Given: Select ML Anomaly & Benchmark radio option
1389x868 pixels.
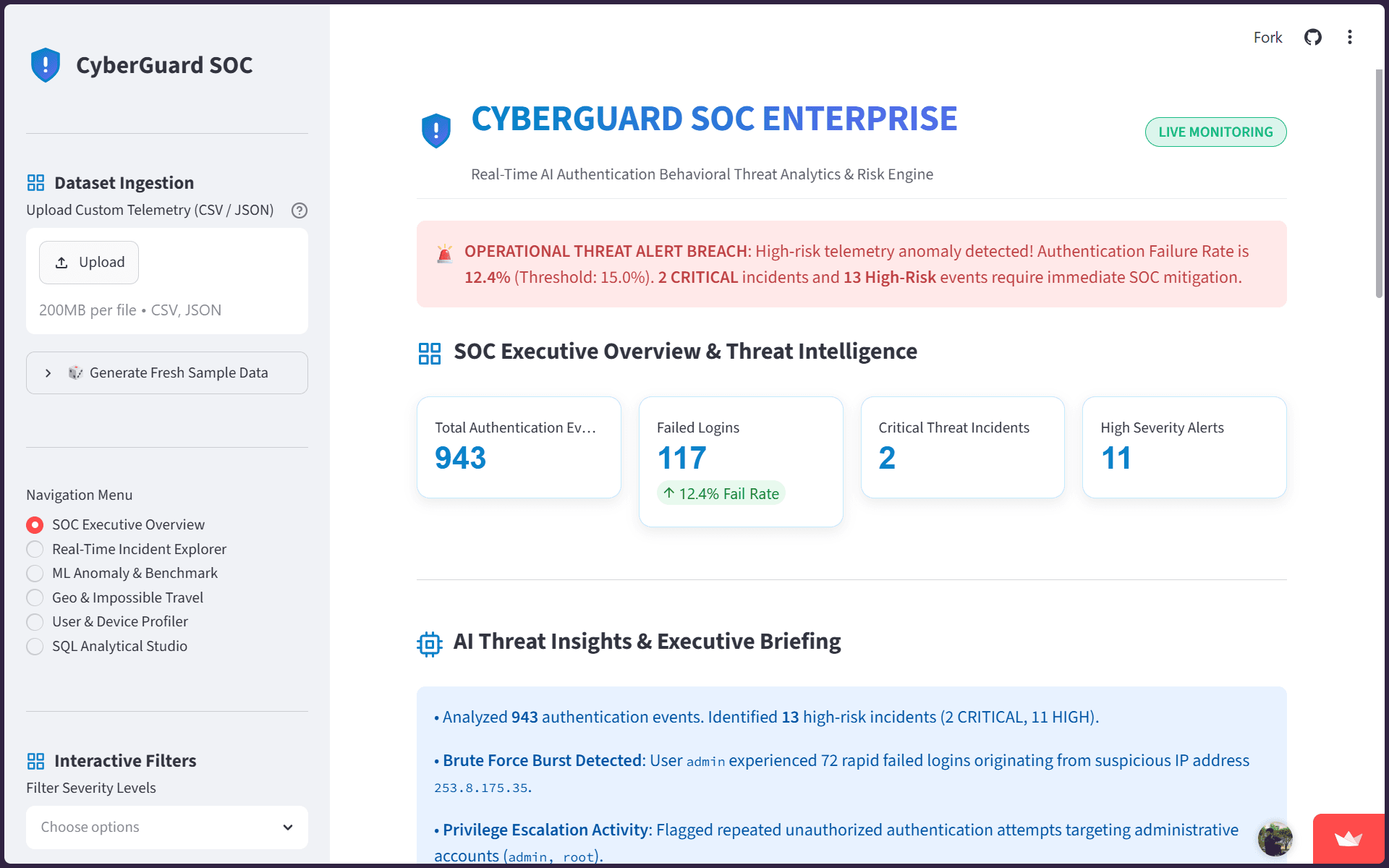Looking at the screenshot, I should (x=122, y=573).
